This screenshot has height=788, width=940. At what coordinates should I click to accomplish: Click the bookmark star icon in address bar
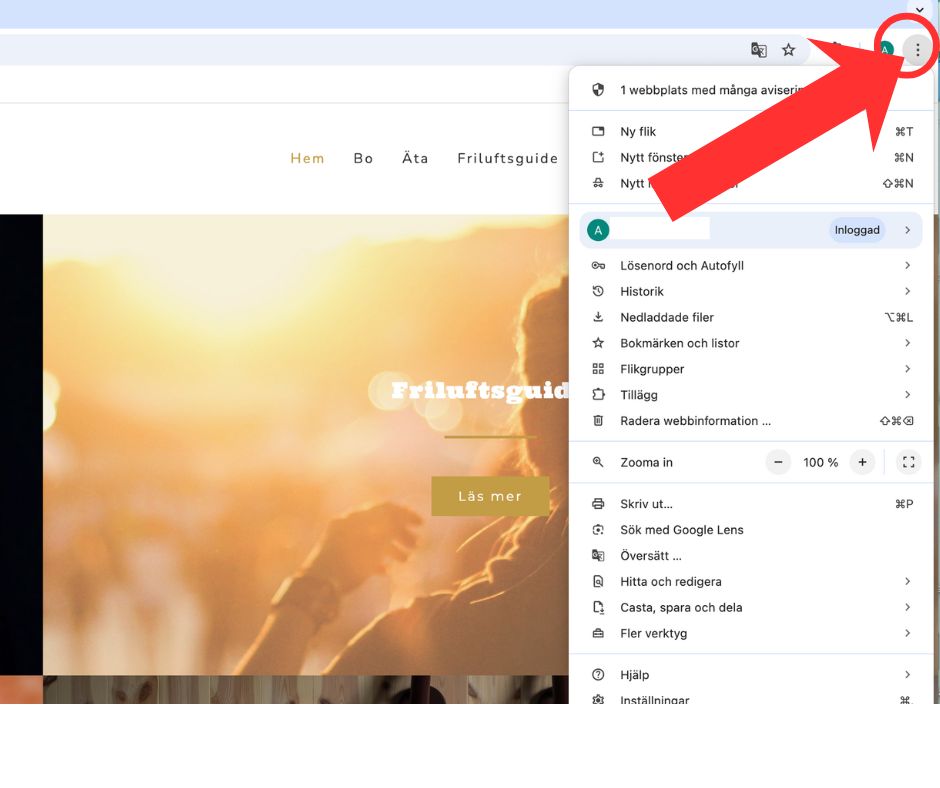[788, 50]
